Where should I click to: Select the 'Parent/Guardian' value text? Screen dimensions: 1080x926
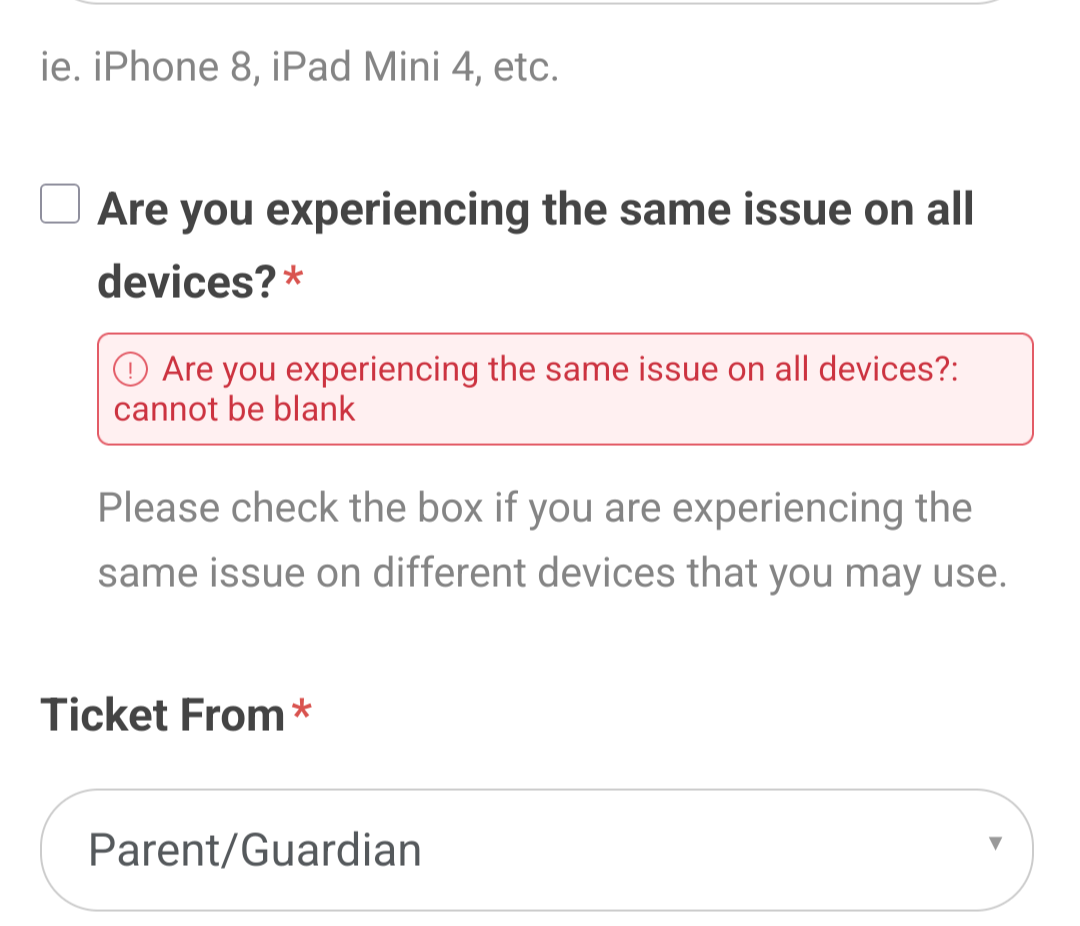255,850
